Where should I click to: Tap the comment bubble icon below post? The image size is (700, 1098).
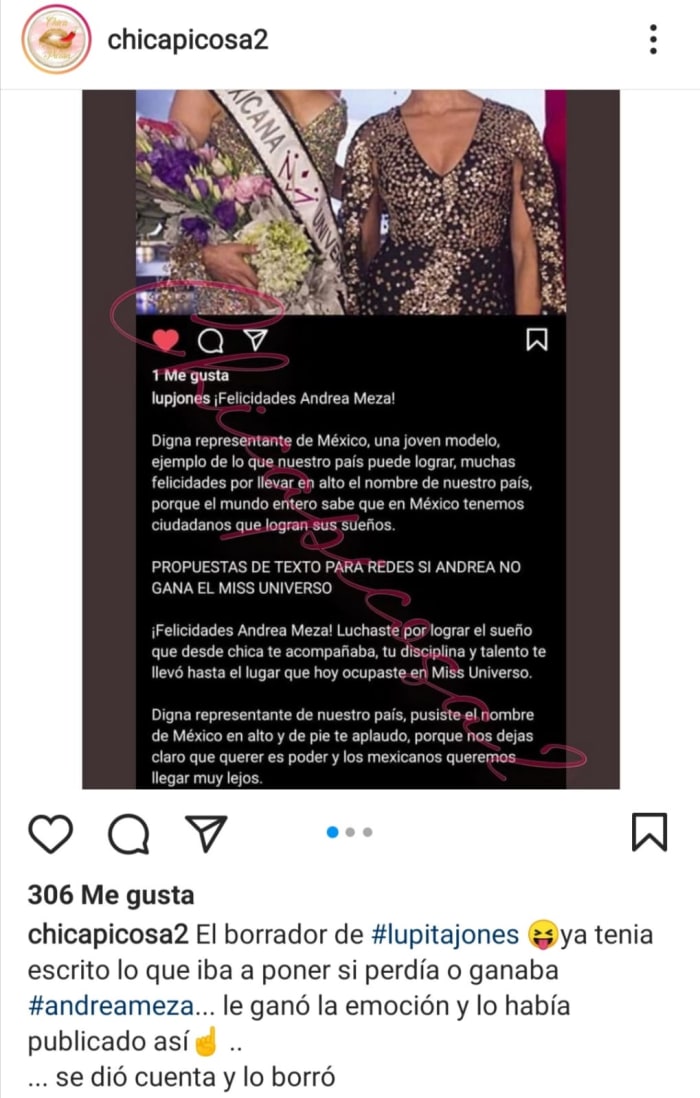[129, 834]
